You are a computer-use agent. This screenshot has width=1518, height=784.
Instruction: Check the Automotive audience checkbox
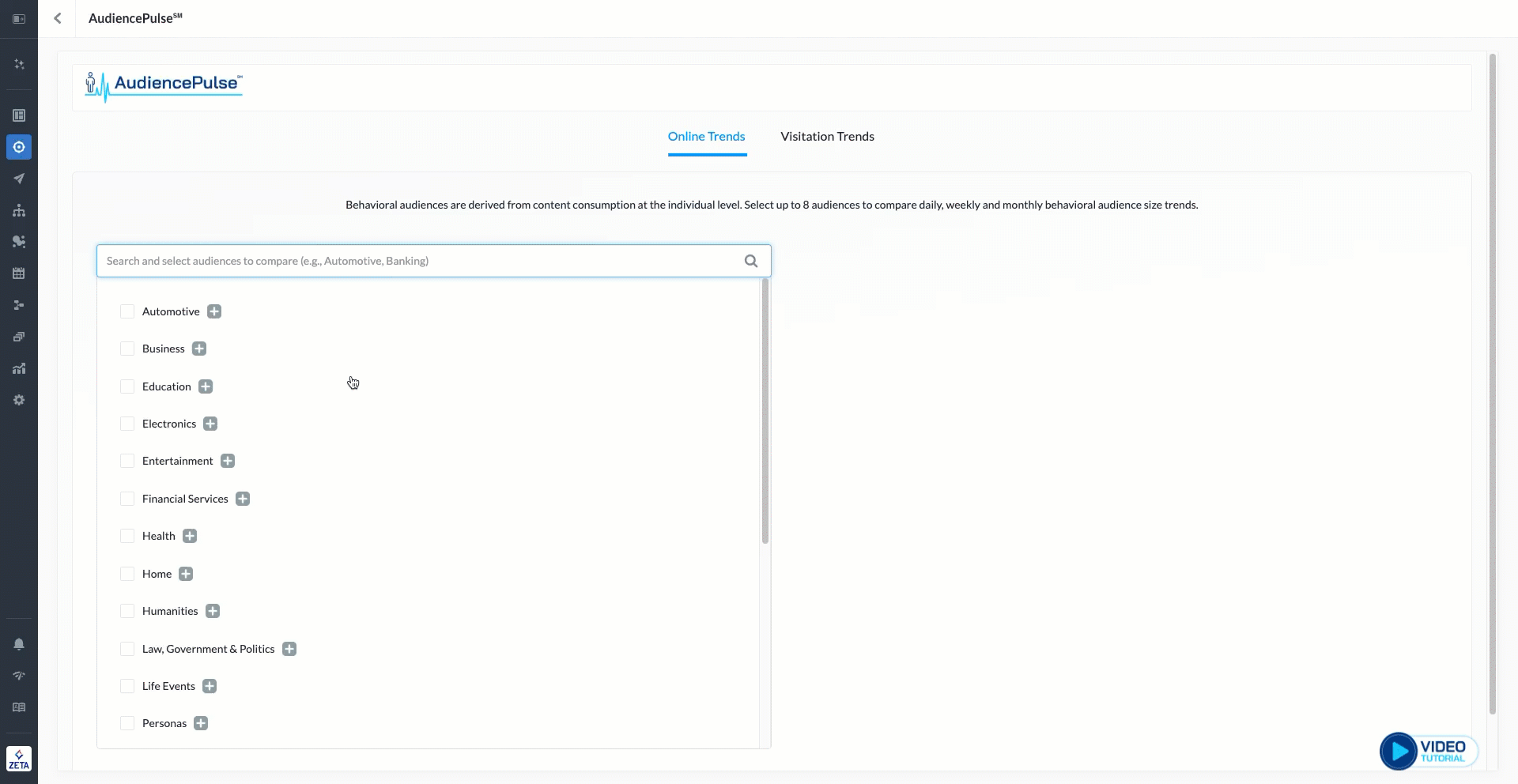tap(127, 311)
